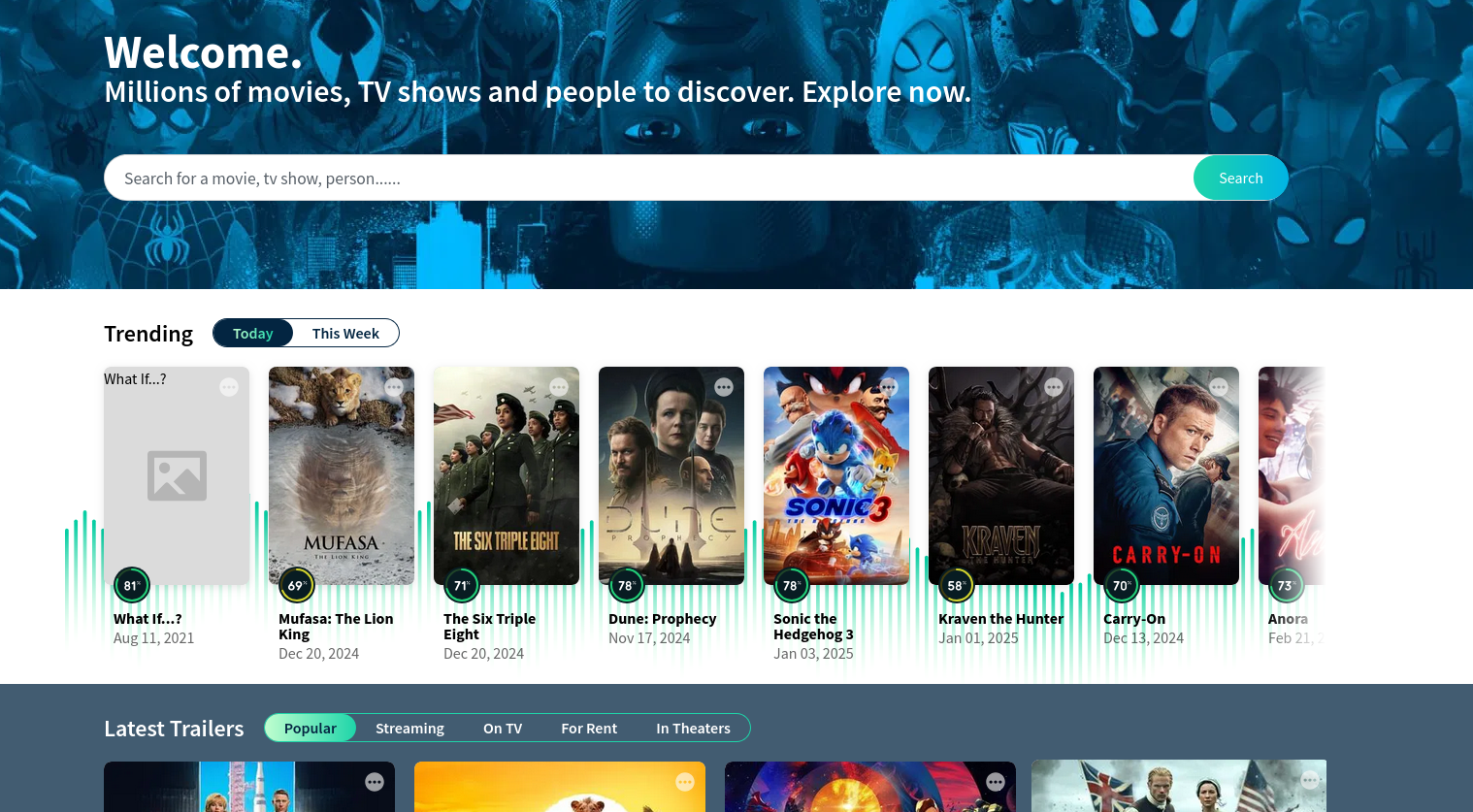Viewport: 1473px width, 812px height.
Task: Click the 78 score badge on Dune: Prophecy
Action: [627, 585]
